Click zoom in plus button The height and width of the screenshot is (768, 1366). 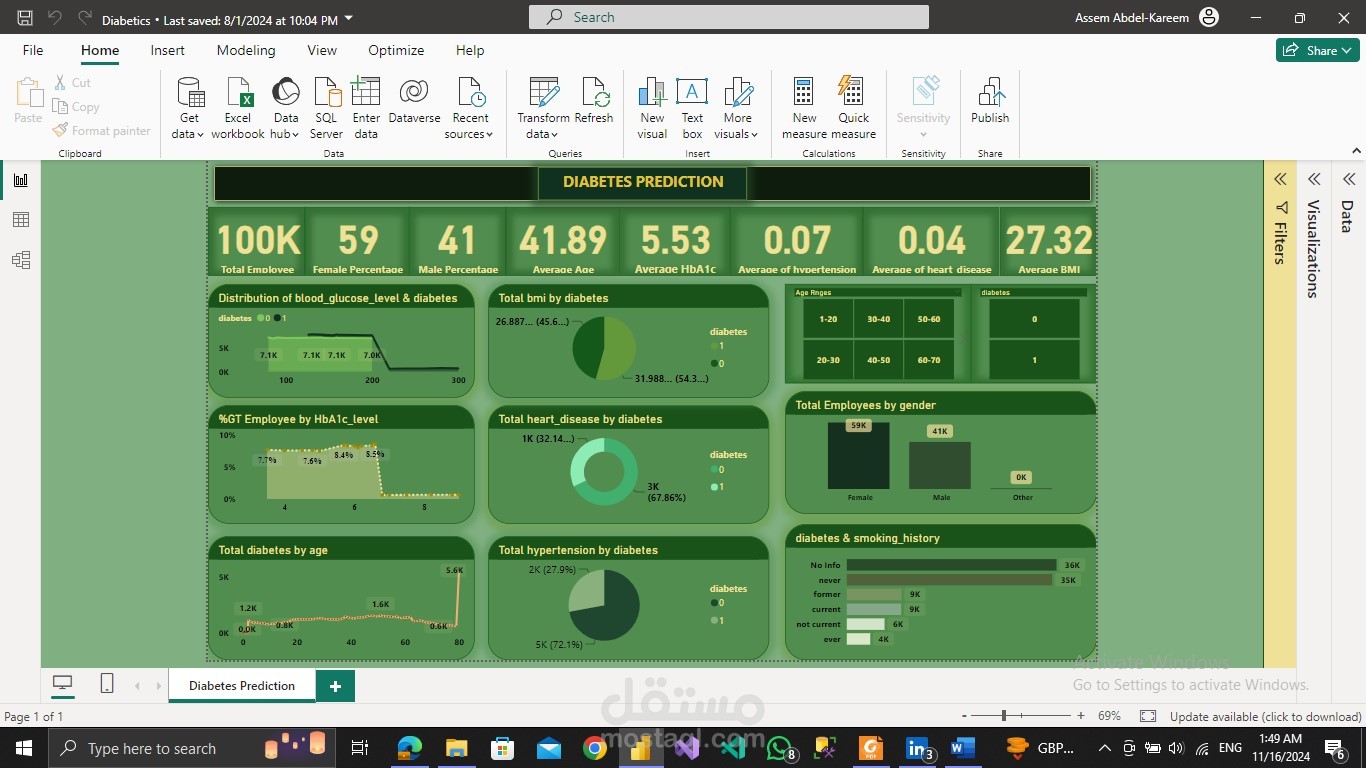point(1081,716)
